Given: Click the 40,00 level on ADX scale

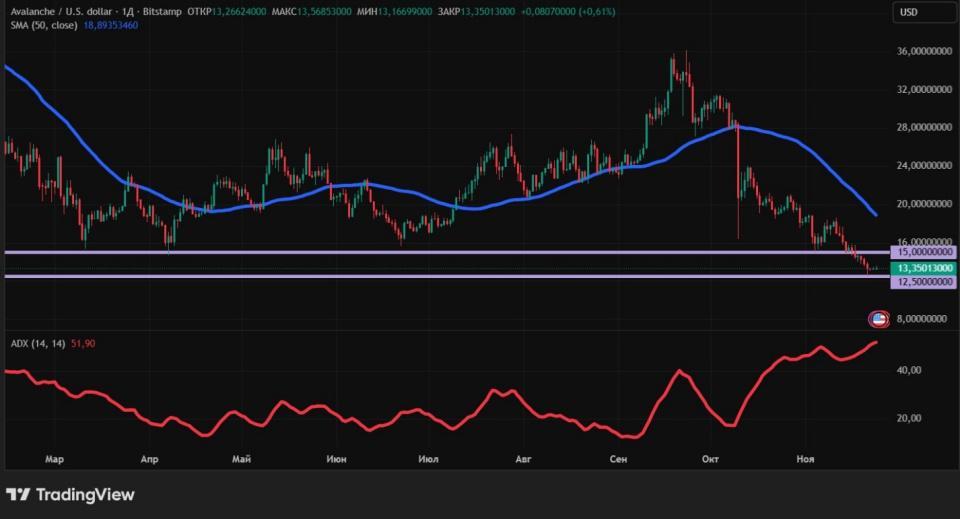Looking at the screenshot, I should point(908,370).
